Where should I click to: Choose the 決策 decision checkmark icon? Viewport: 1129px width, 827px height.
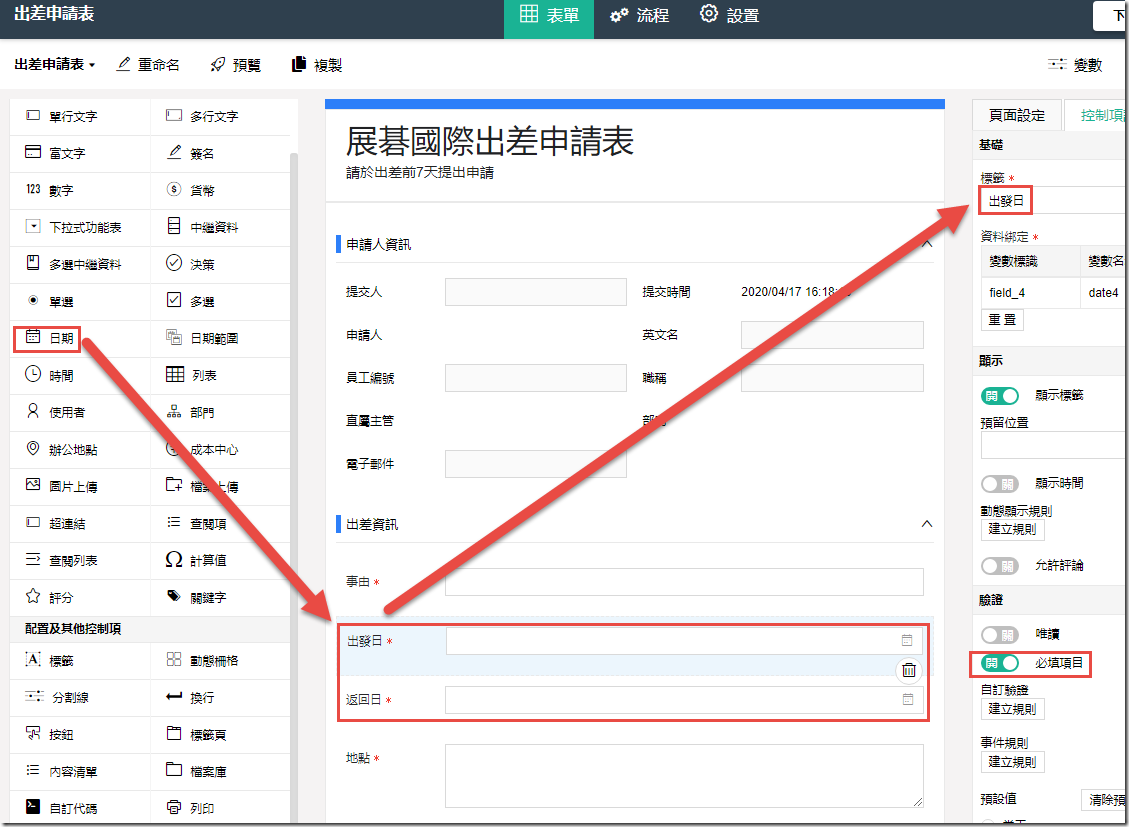point(174,263)
